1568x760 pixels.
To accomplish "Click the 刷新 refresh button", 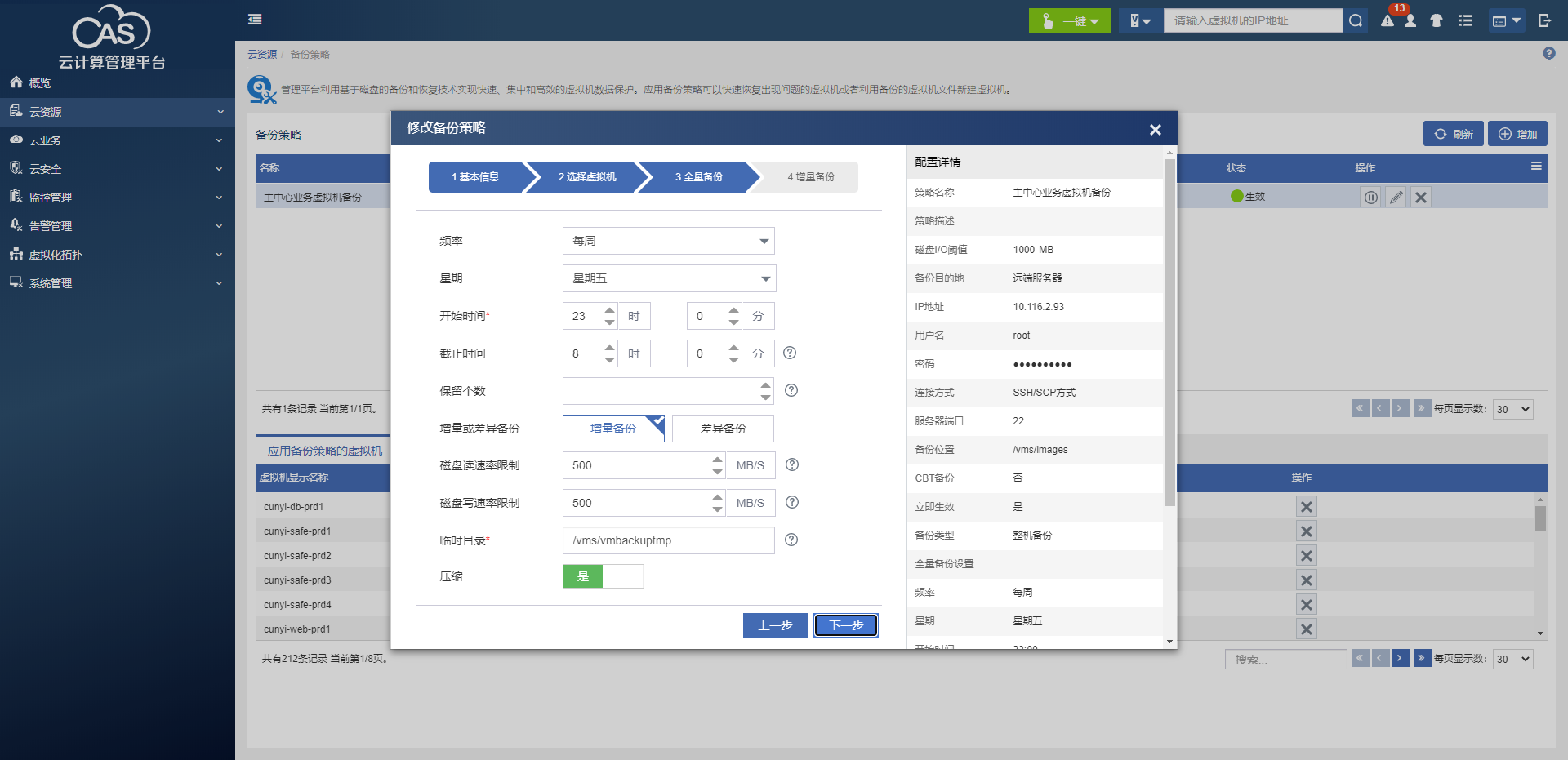I will click(x=1454, y=134).
